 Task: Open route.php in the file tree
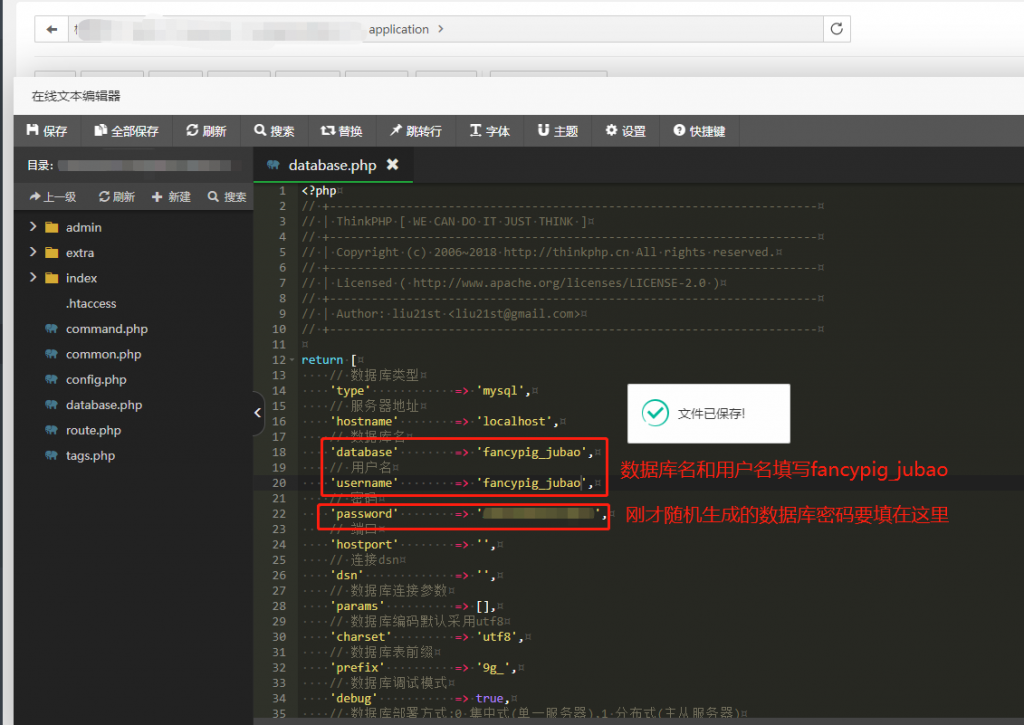(x=93, y=430)
